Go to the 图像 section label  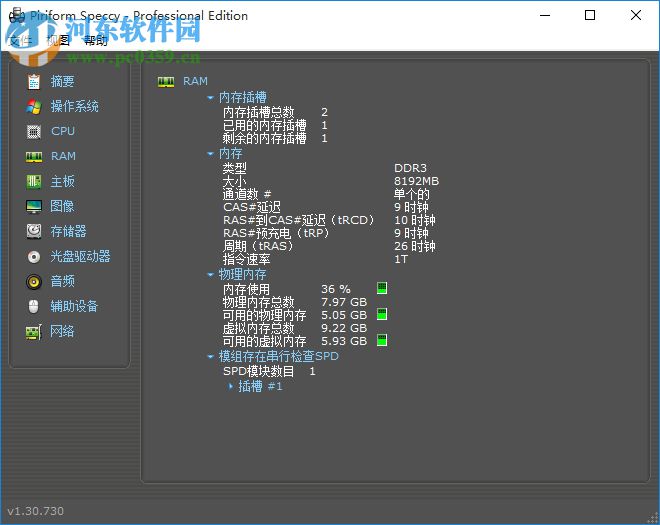[x=62, y=207]
